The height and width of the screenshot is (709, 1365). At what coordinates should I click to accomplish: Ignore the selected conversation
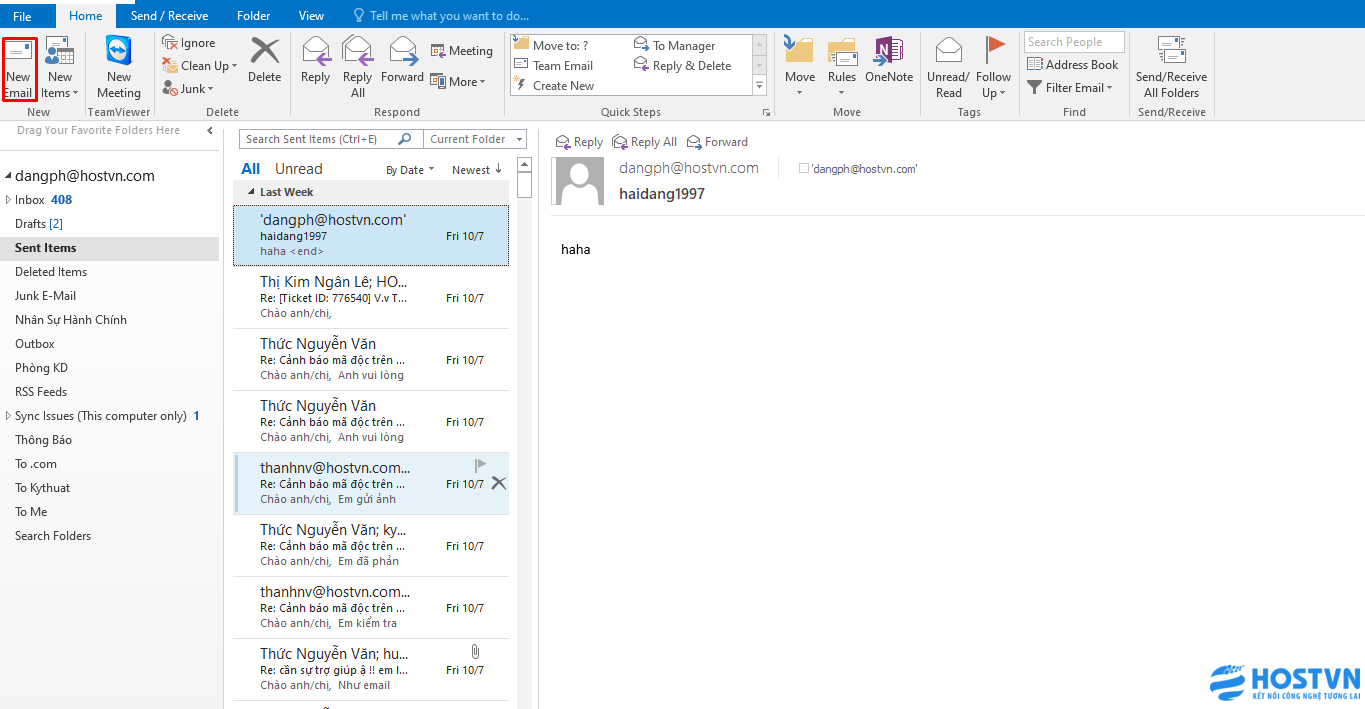point(190,43)
